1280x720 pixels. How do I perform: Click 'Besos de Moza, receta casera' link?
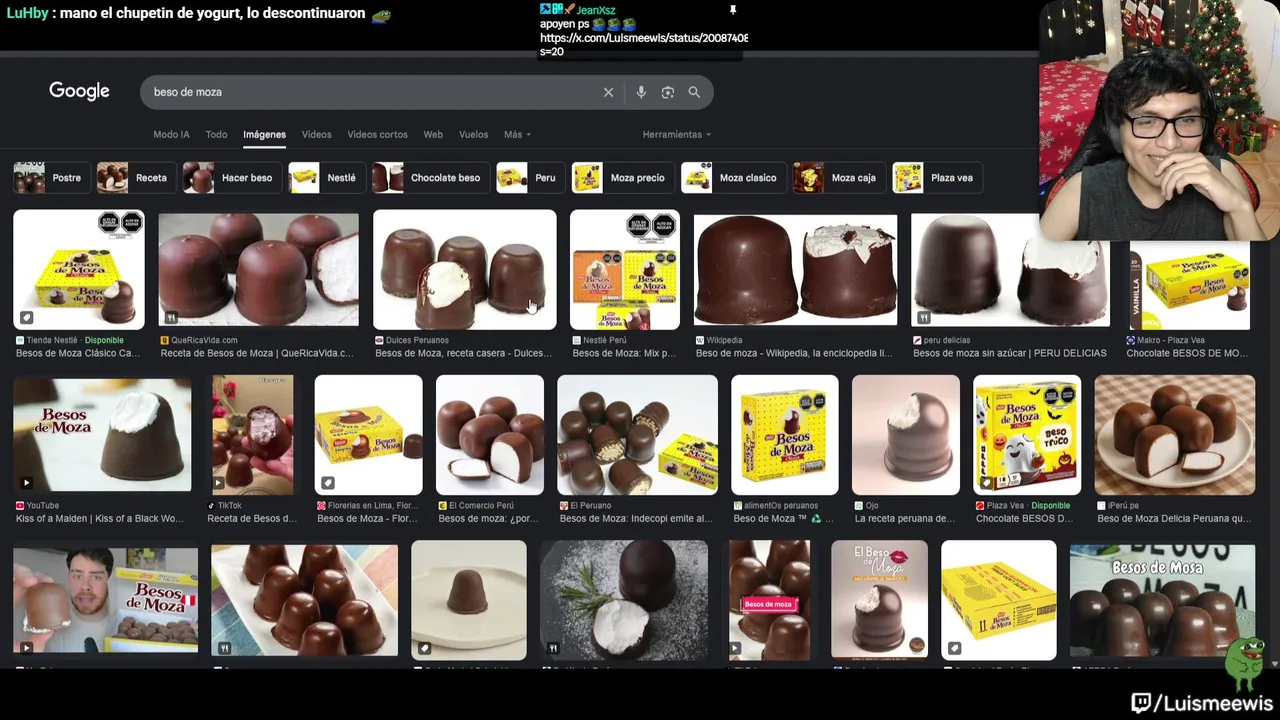click(464, 353)
